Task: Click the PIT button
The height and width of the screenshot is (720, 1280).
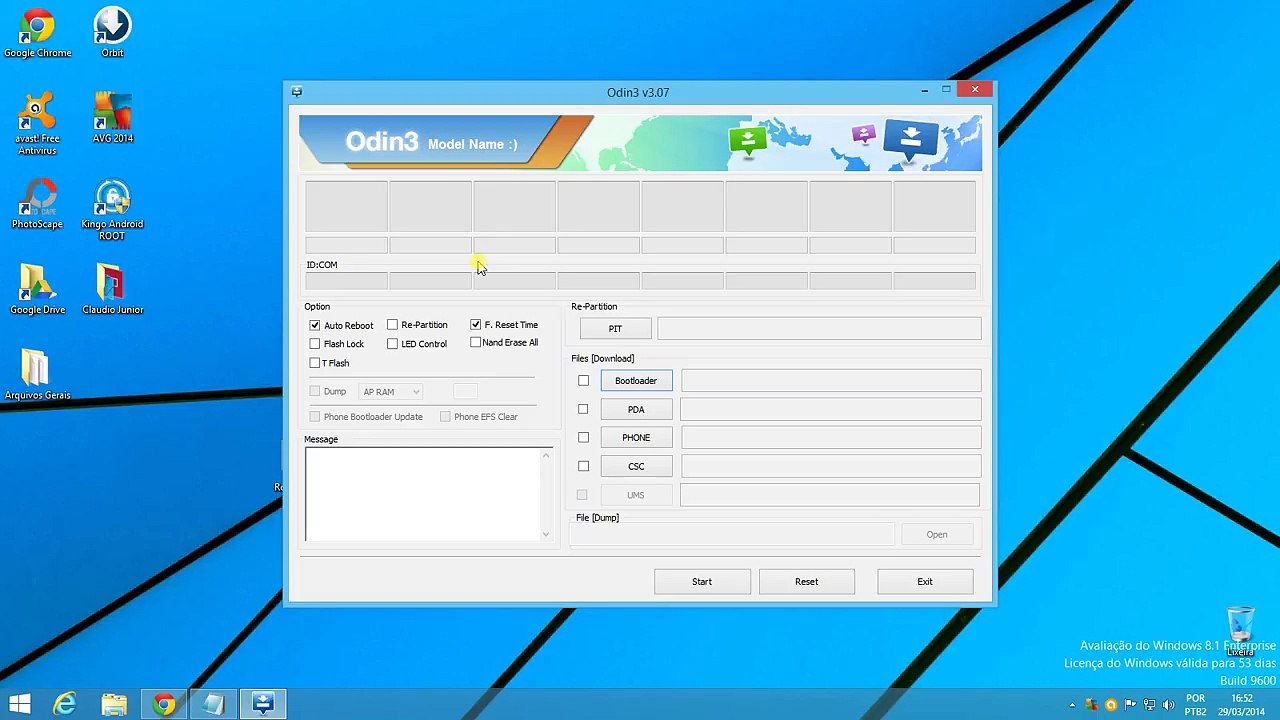Action: tap(615, 328)
